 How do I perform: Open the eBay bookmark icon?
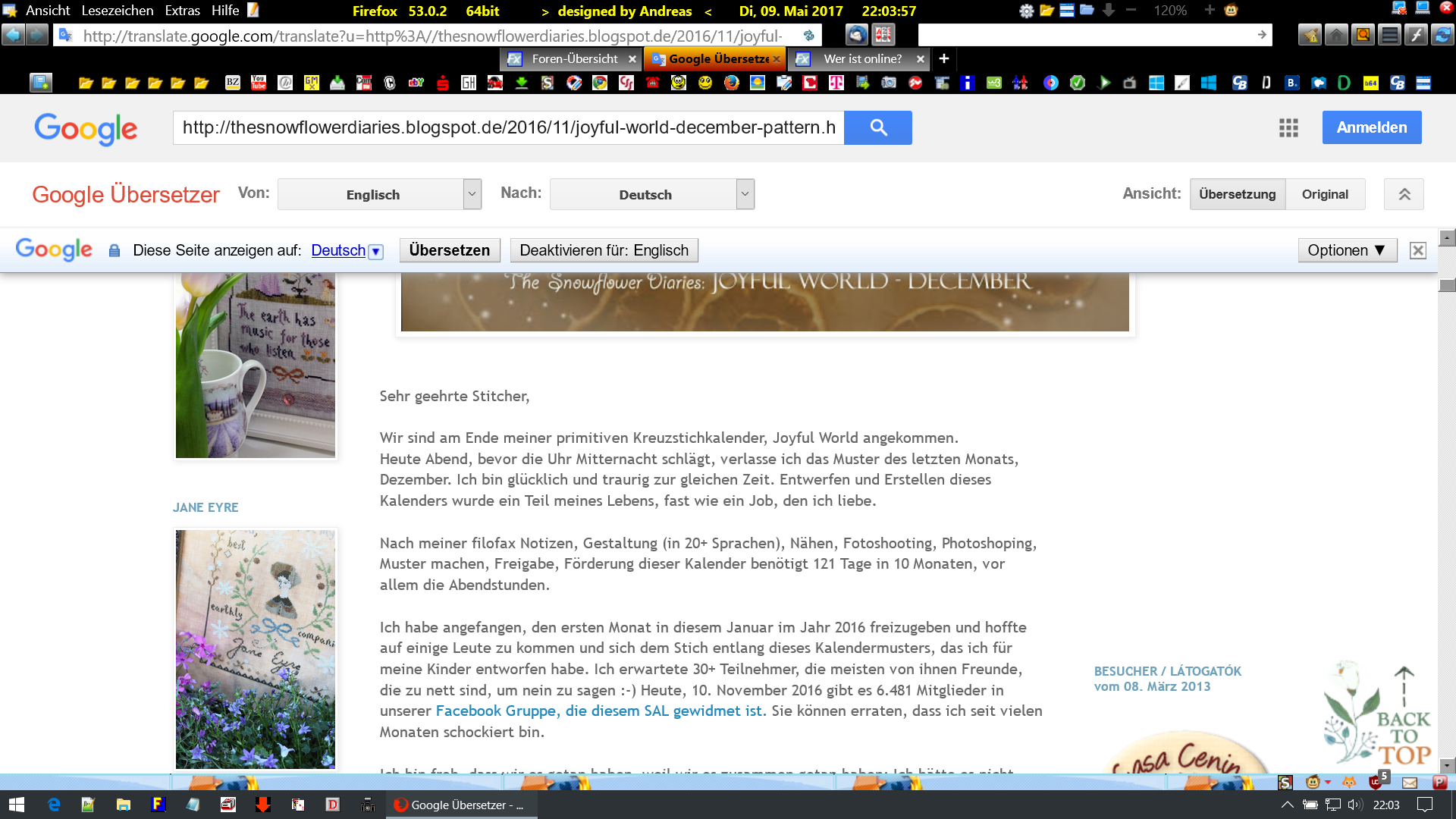[416, 83]
